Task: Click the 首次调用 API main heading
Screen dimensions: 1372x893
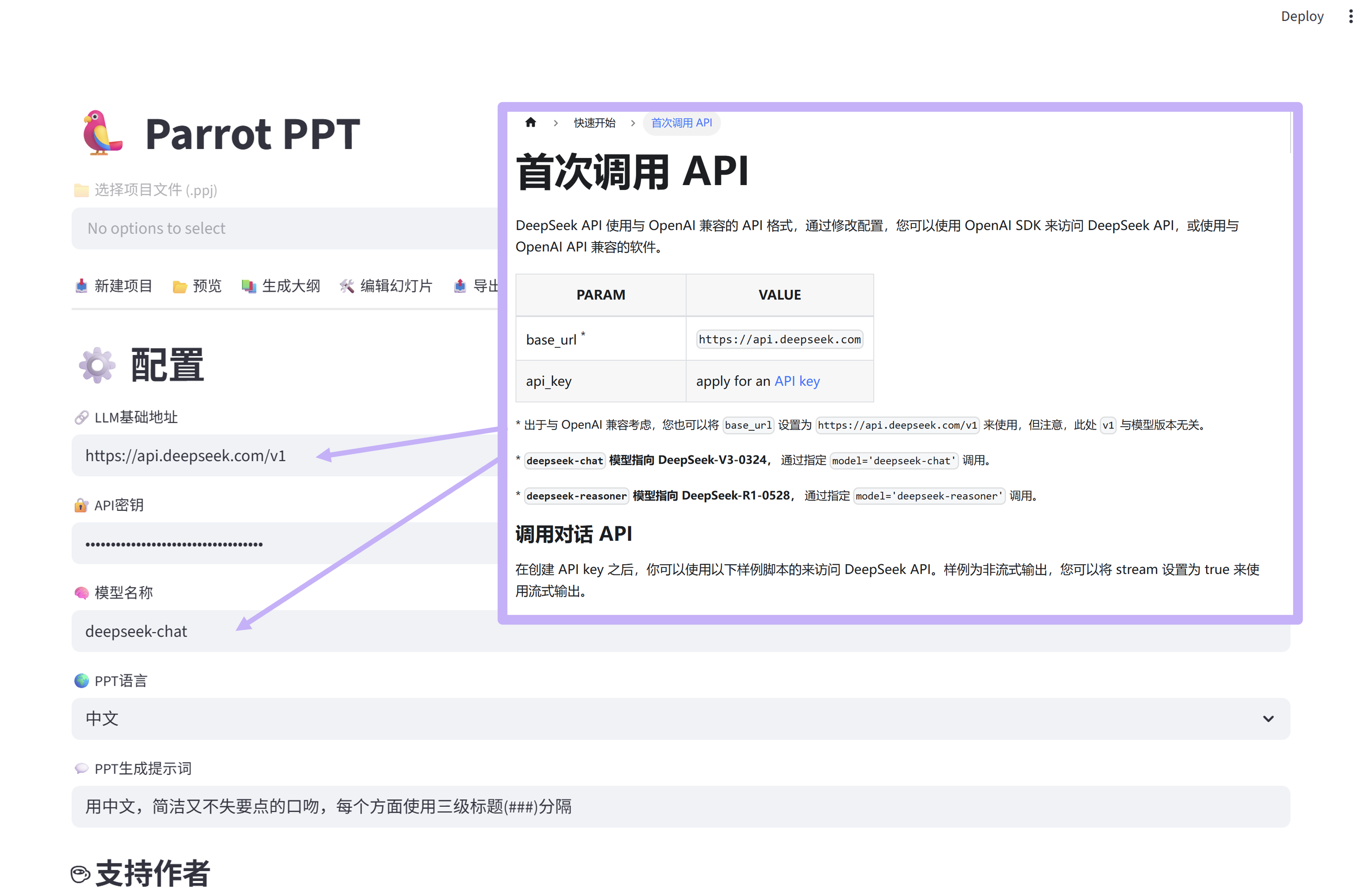Action: (x=632, y=171)
